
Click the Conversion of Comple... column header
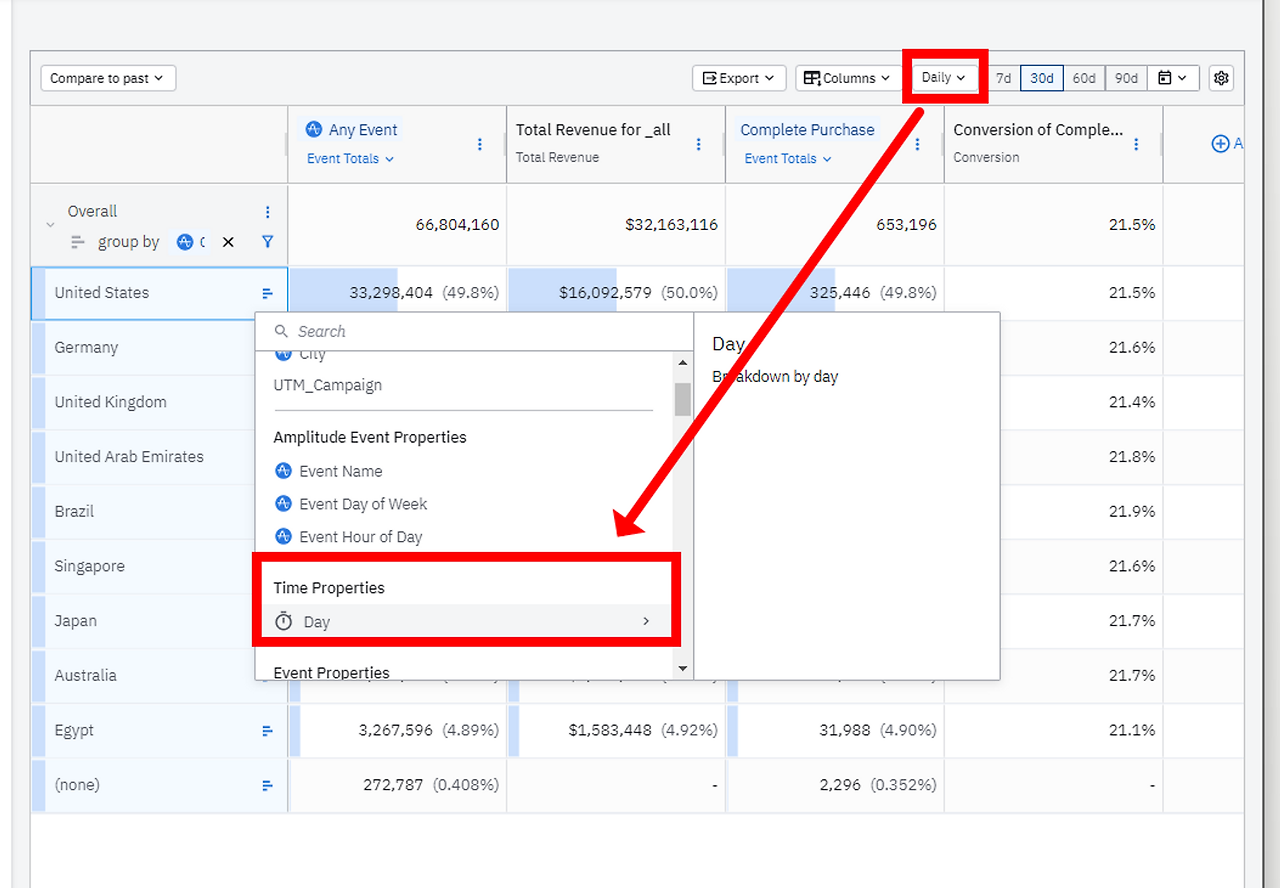tap(1038, 130)
